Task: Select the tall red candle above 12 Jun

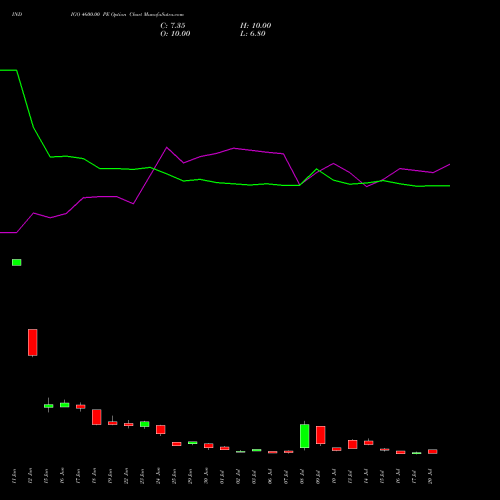Action: [33, 342]
